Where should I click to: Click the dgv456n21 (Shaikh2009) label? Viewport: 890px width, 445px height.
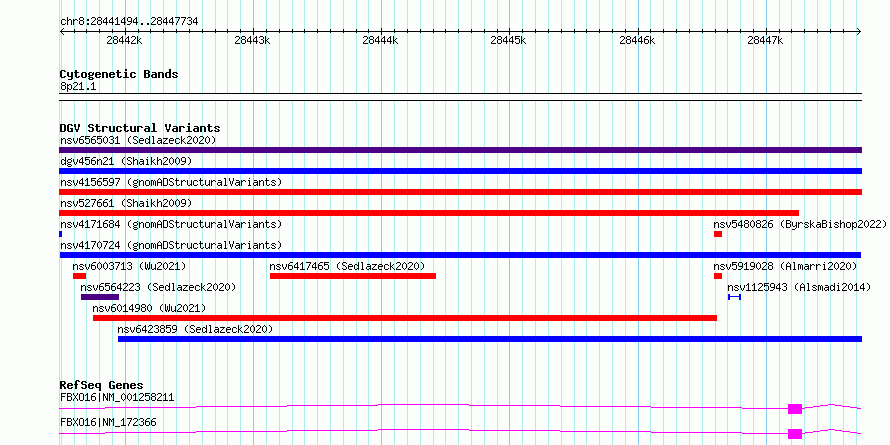(x=126, y=161)
